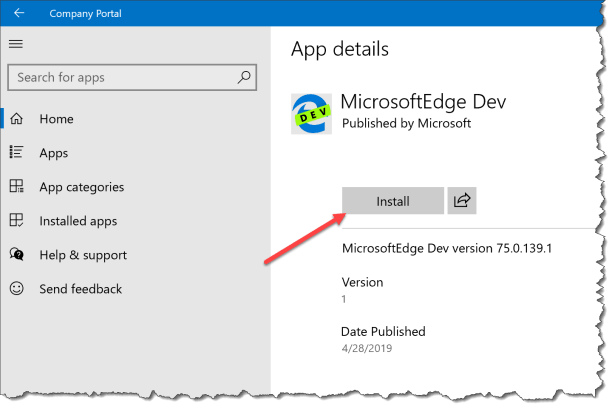Click the version 75.0.139.1 description text

click(447, 248)
